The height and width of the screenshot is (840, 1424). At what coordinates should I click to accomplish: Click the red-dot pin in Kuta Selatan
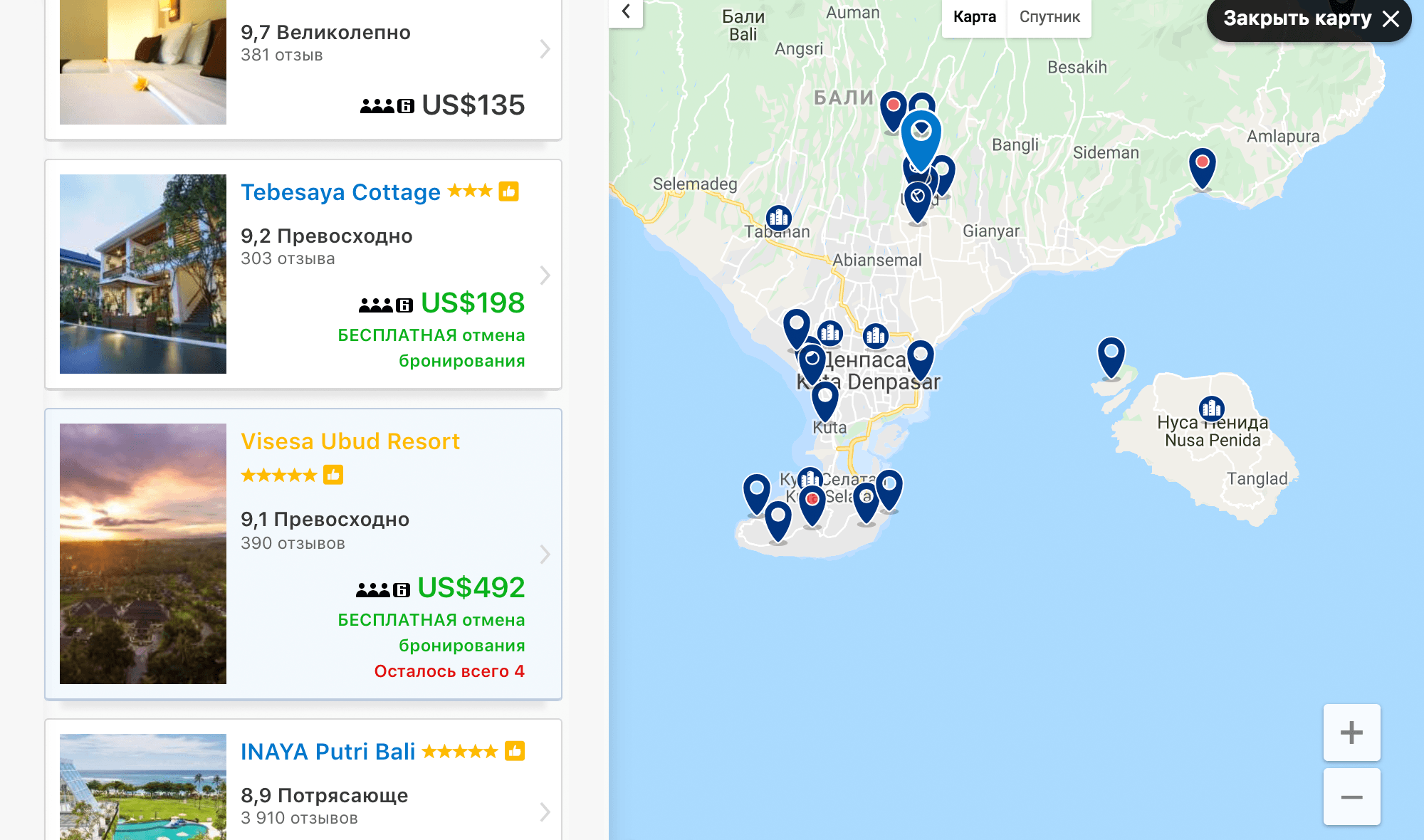812,505
